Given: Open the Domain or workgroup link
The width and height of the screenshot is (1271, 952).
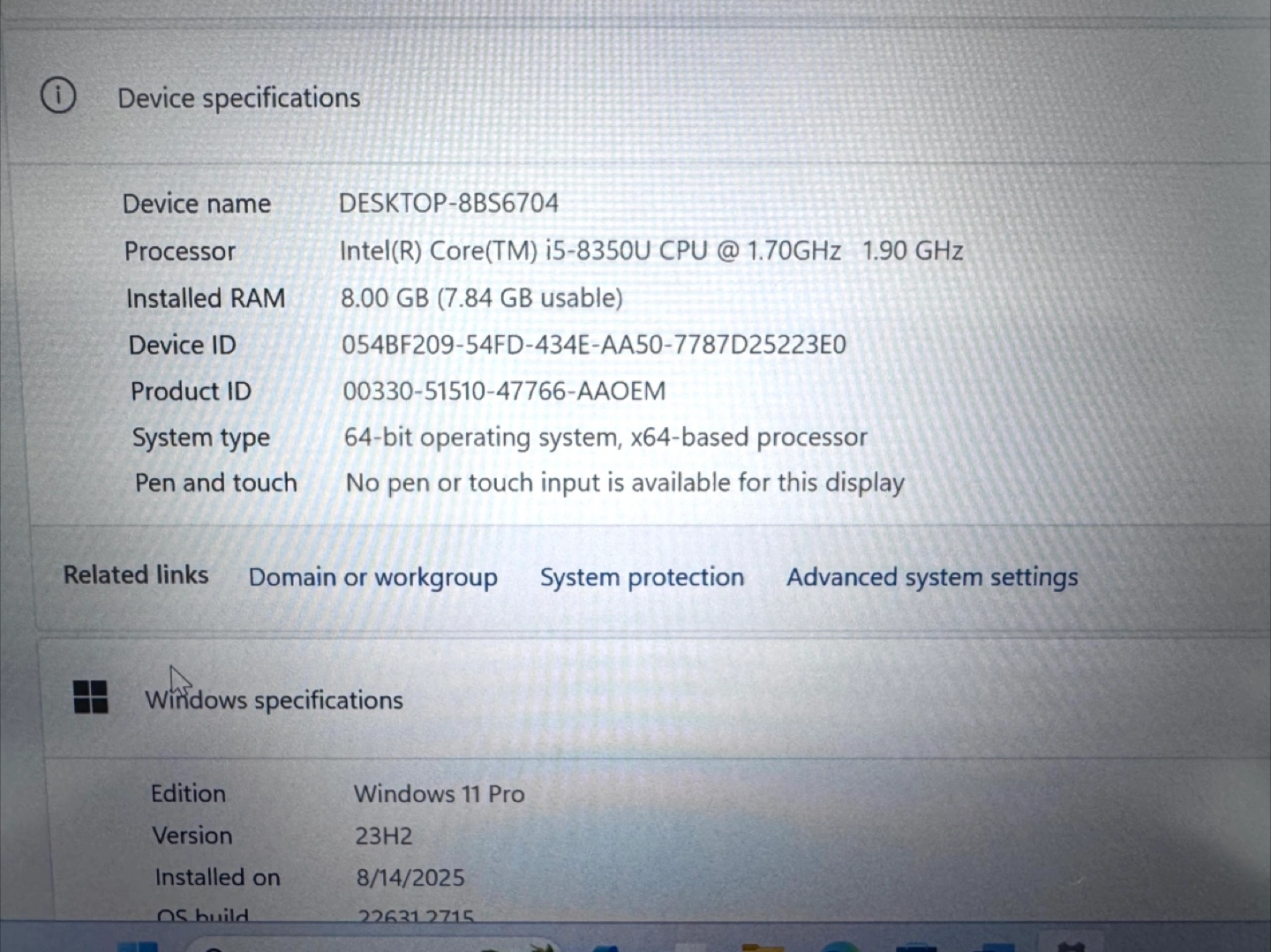Looking at the screenshot, I should 372,577.
